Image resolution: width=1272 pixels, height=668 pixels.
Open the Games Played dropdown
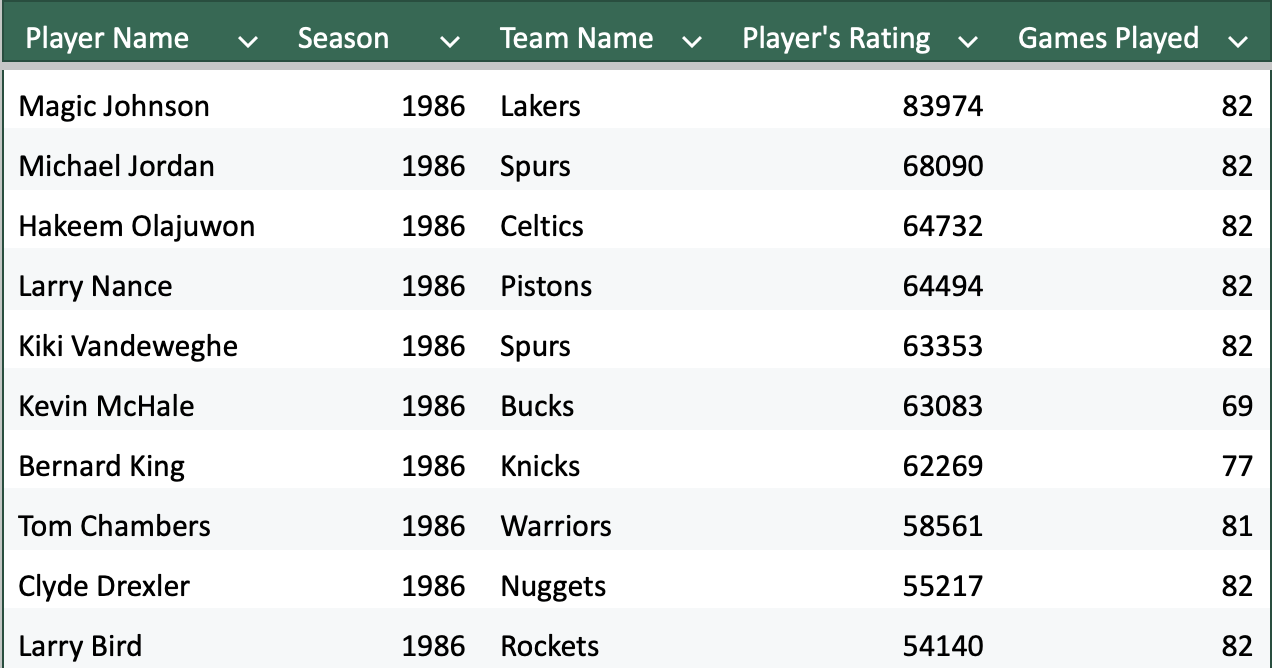point(1238,40)
